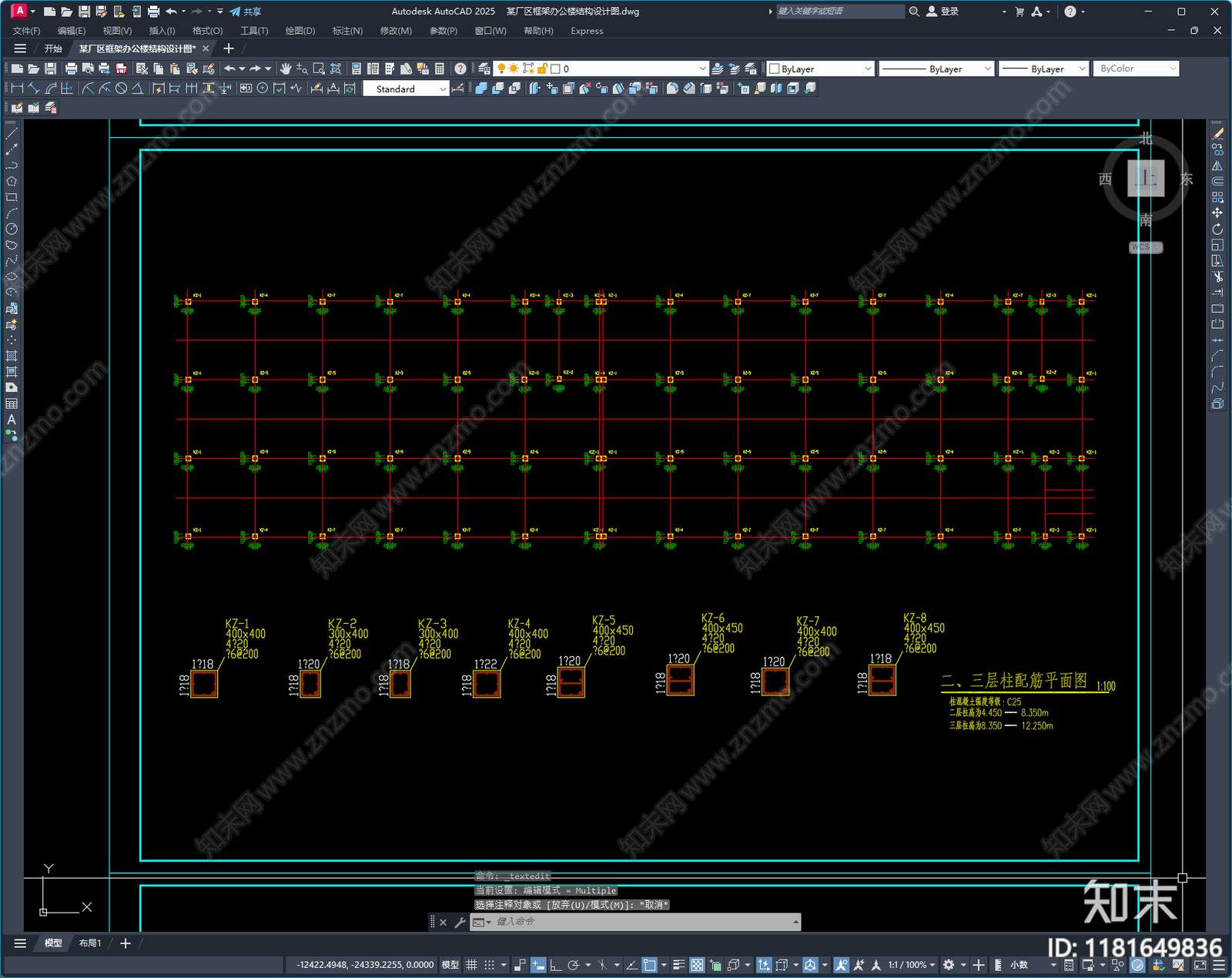The image size is (1232, 978).
Task: Open the workspace switching gear icon
Action: pyautogui.click(x=949, y=965)
